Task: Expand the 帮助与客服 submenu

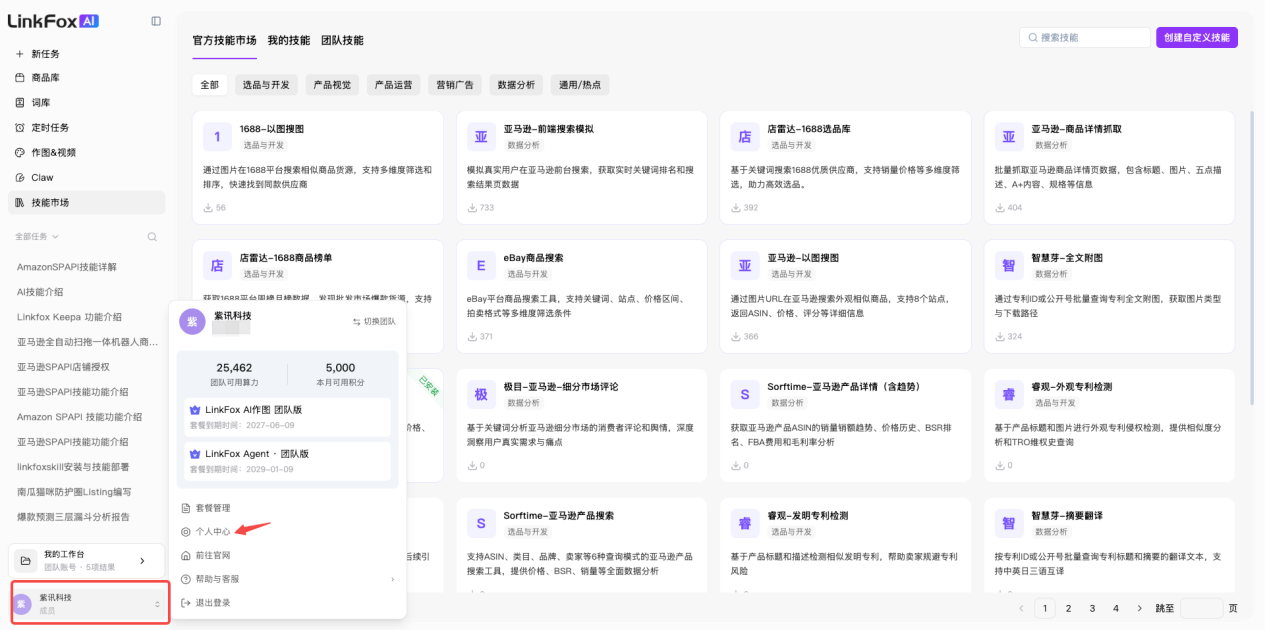Action: [288, 579]
